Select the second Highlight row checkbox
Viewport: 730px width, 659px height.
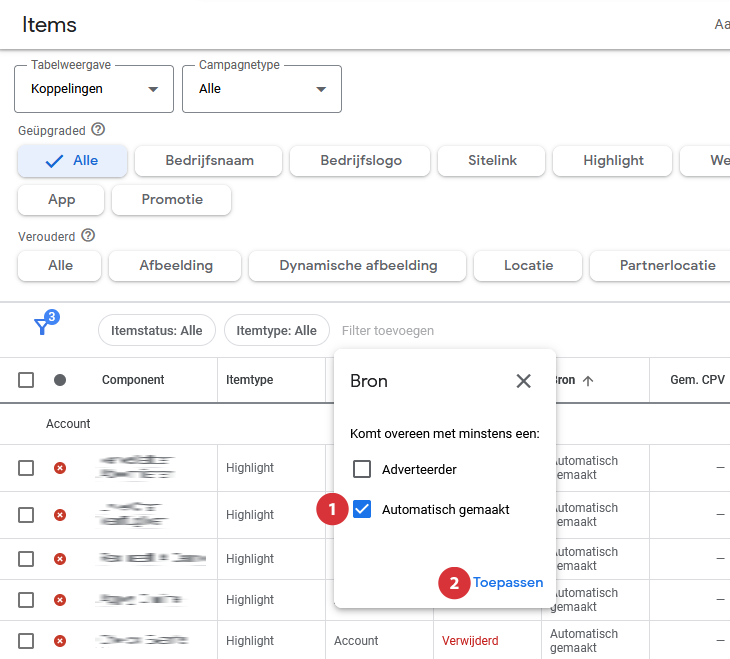(x=26, y=515)
